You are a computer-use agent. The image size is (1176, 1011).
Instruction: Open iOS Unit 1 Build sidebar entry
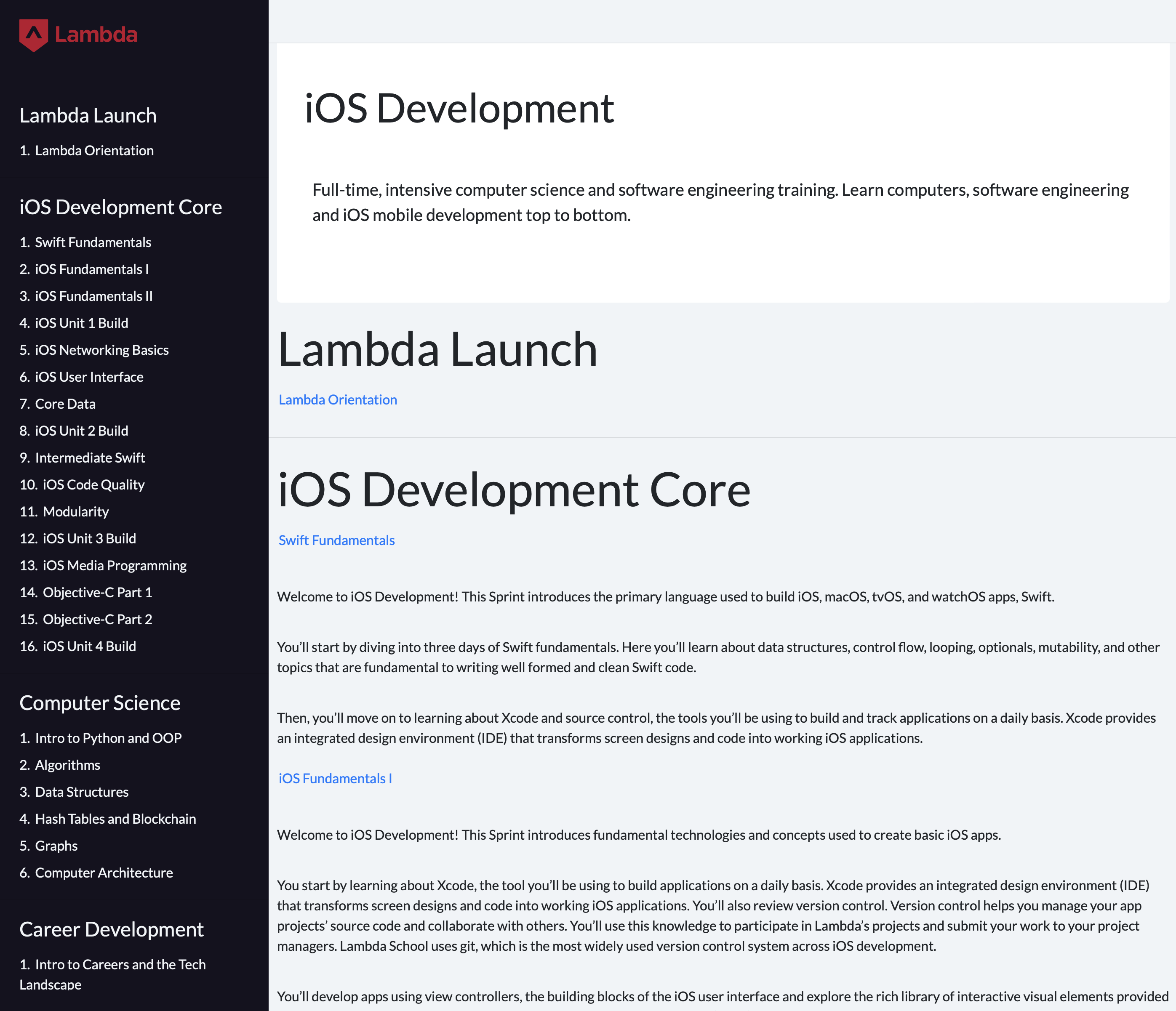tap(81, 323)
